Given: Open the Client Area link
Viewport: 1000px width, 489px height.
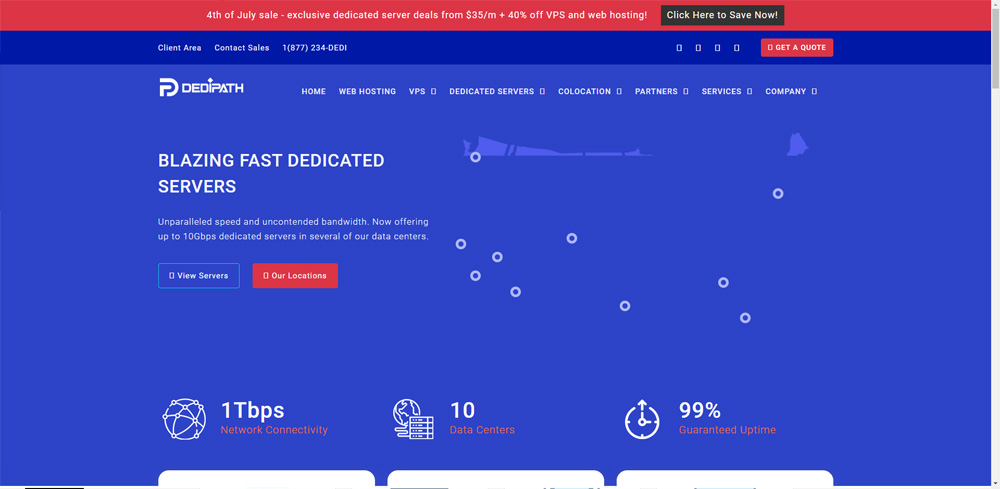Looking at the screenshot, I should point(179,48).
